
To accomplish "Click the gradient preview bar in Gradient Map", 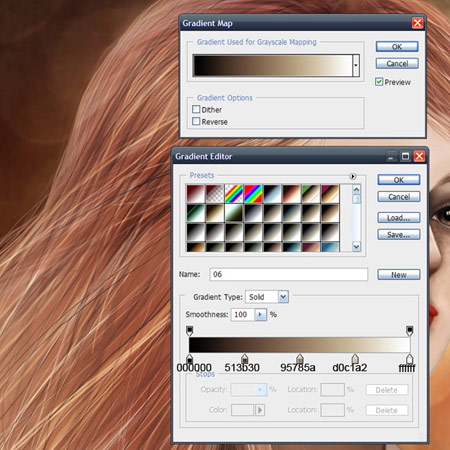I will coord(272,65).
